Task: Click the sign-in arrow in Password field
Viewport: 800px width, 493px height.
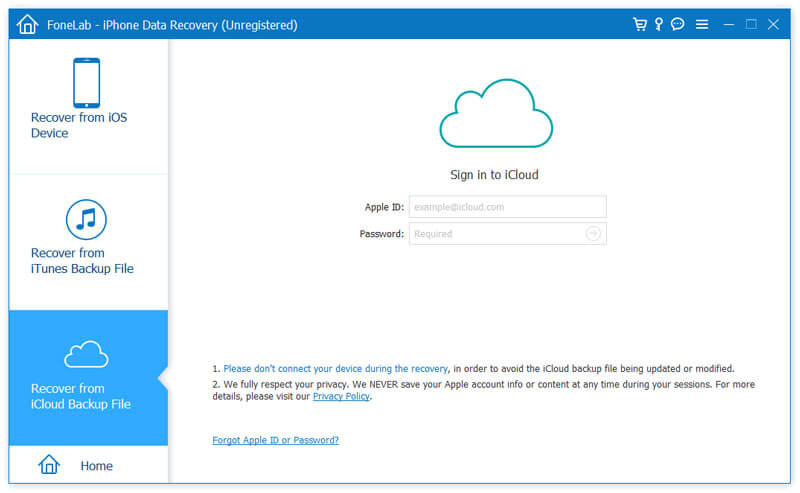Action: coord(593,234)
